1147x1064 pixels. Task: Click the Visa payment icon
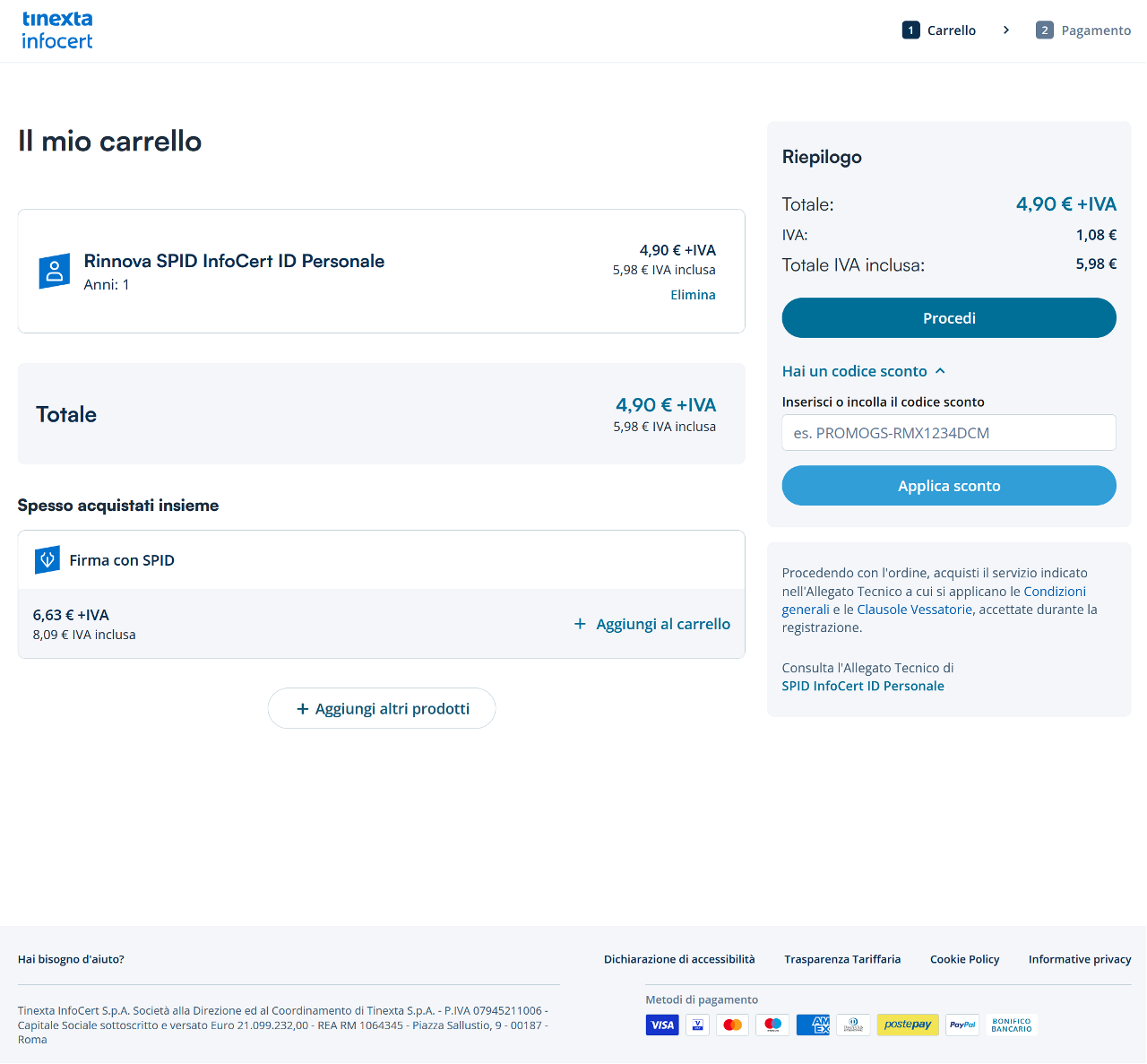pos(662,1025)
